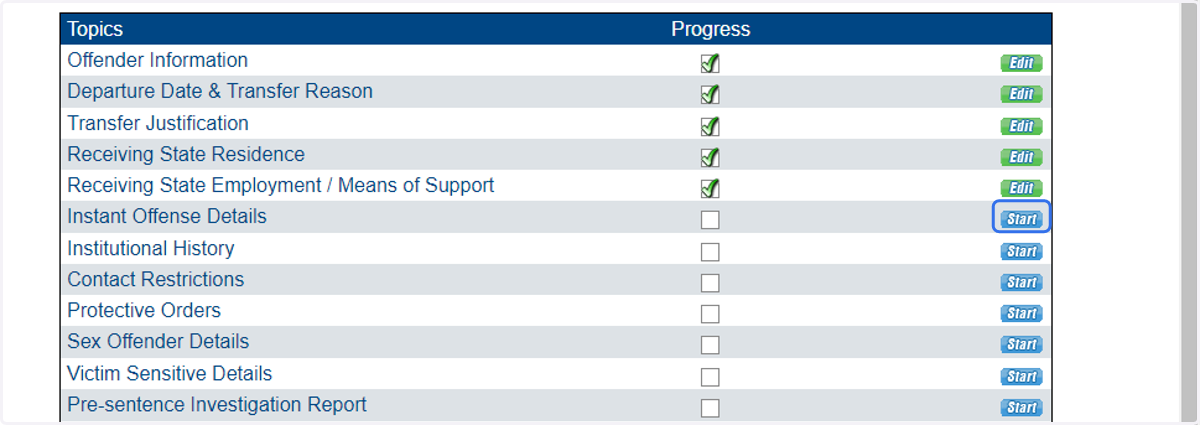Open the Institutional History topic link
Image resolution: width=1200 pixels, height=425 pixels.
click(150, 248)
